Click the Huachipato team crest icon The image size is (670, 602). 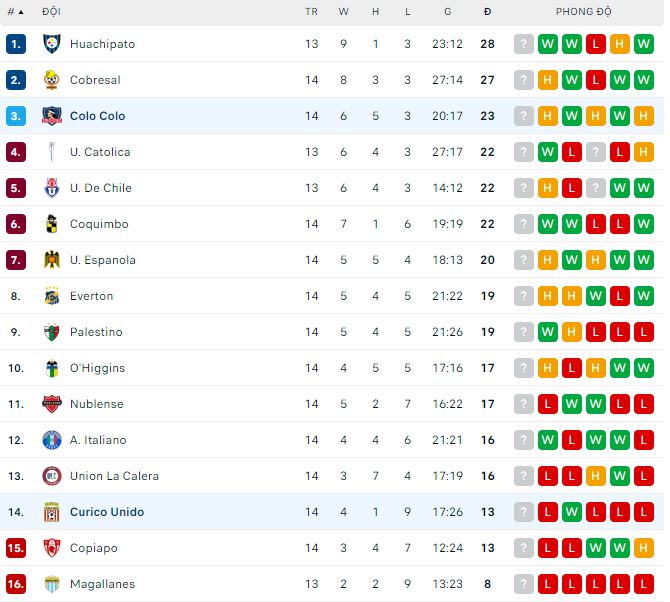coord(52,44)
